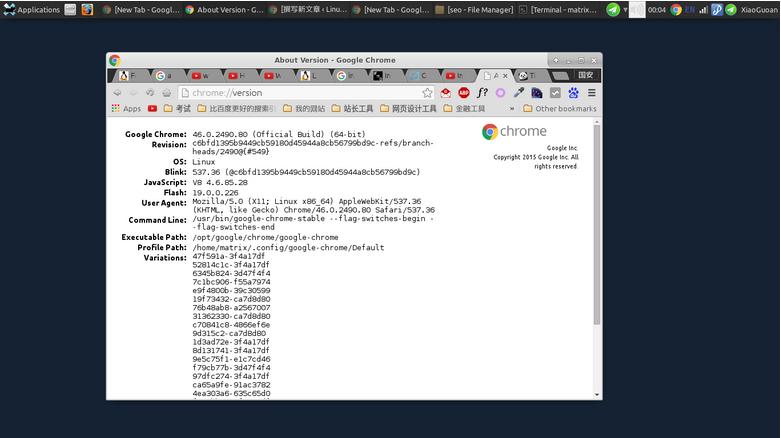Screen dimensions: 781x438
Task: Open the 站长工具 bookmarks folder
Action: pyautogui.click(x=352, y=108)
